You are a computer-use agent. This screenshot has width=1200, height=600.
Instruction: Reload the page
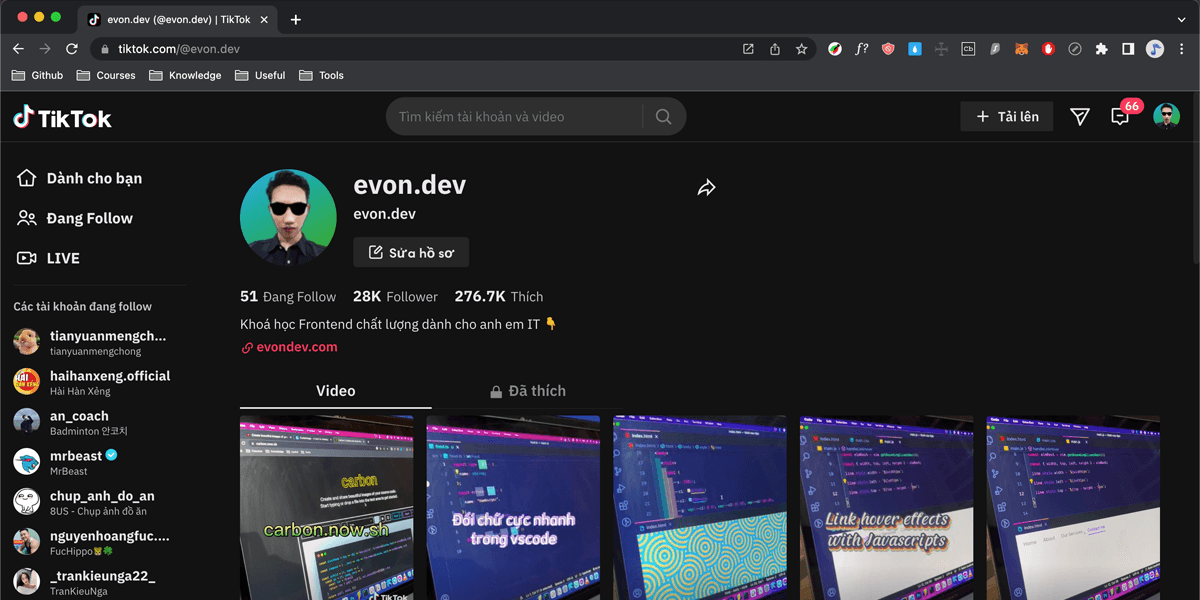coord(72,48)
